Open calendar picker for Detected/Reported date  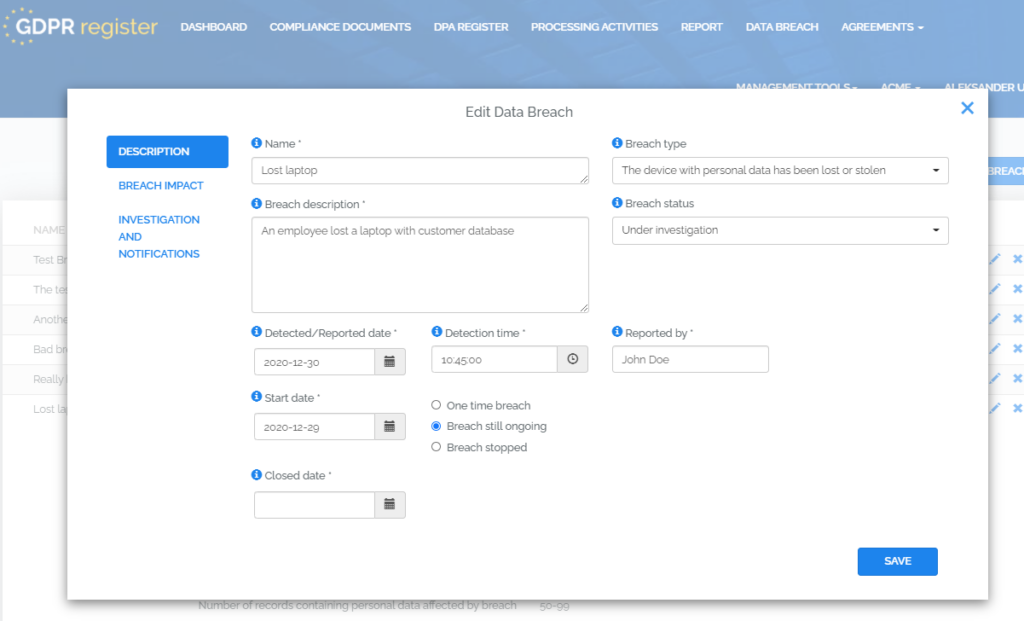click(x=390, y=361)
